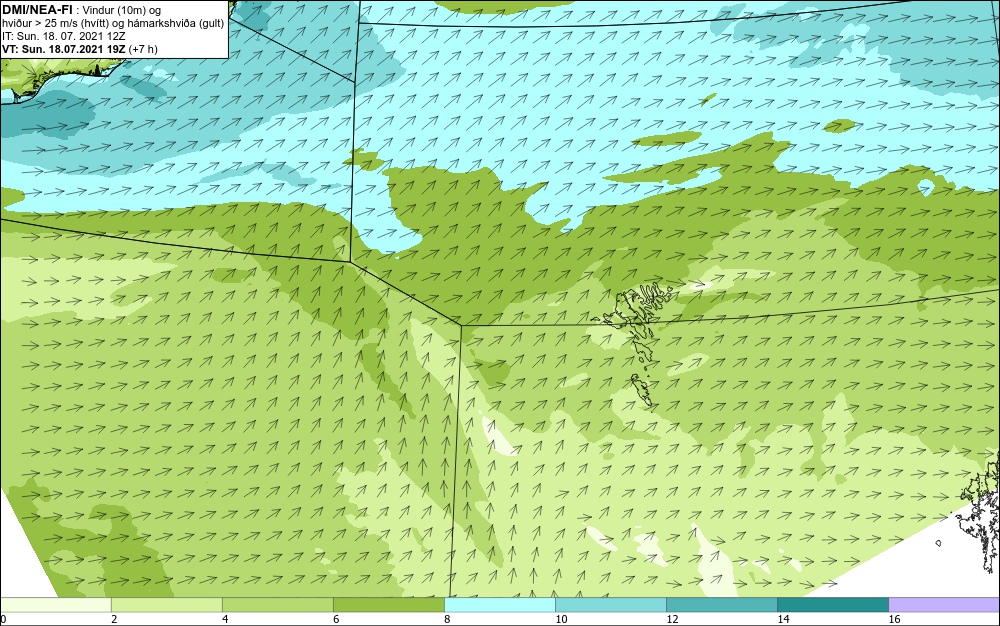This screenshot has width=1000, height=626.
Task: Click the 'IT: Sun. 18. 07. 2021 12Z' text
Action: [x=64, y=36]
